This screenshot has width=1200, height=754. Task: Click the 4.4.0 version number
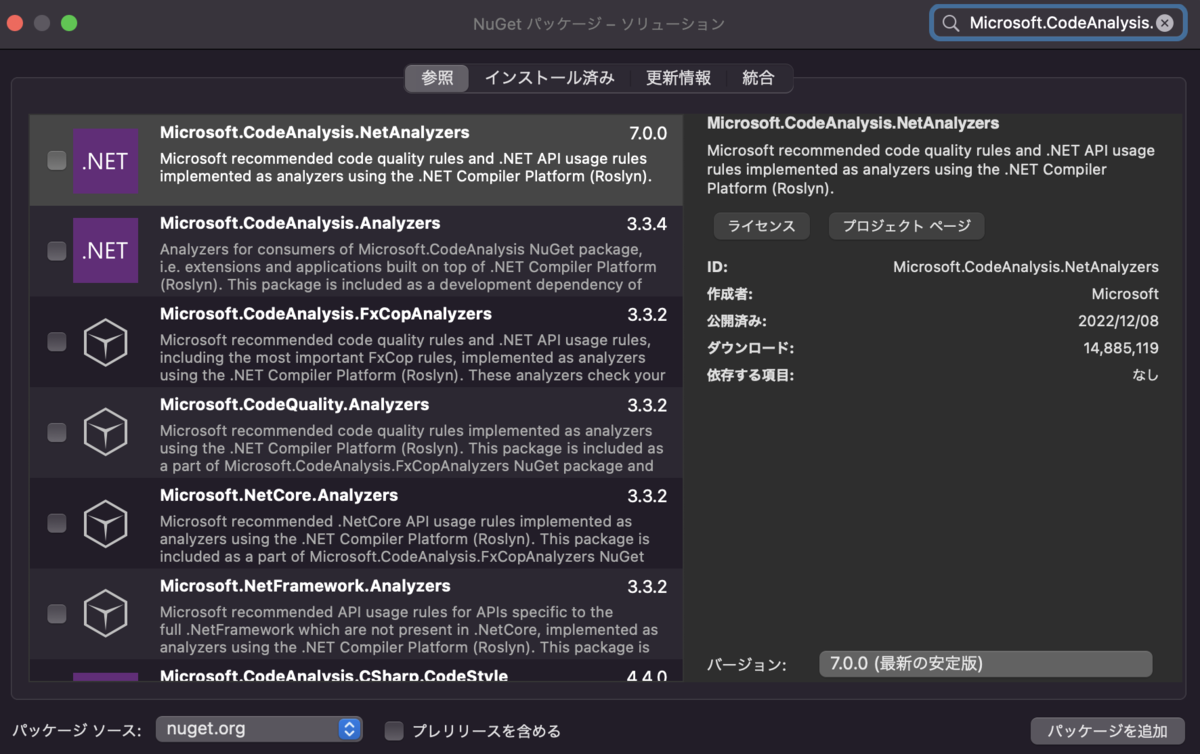[x=647, y=677]
